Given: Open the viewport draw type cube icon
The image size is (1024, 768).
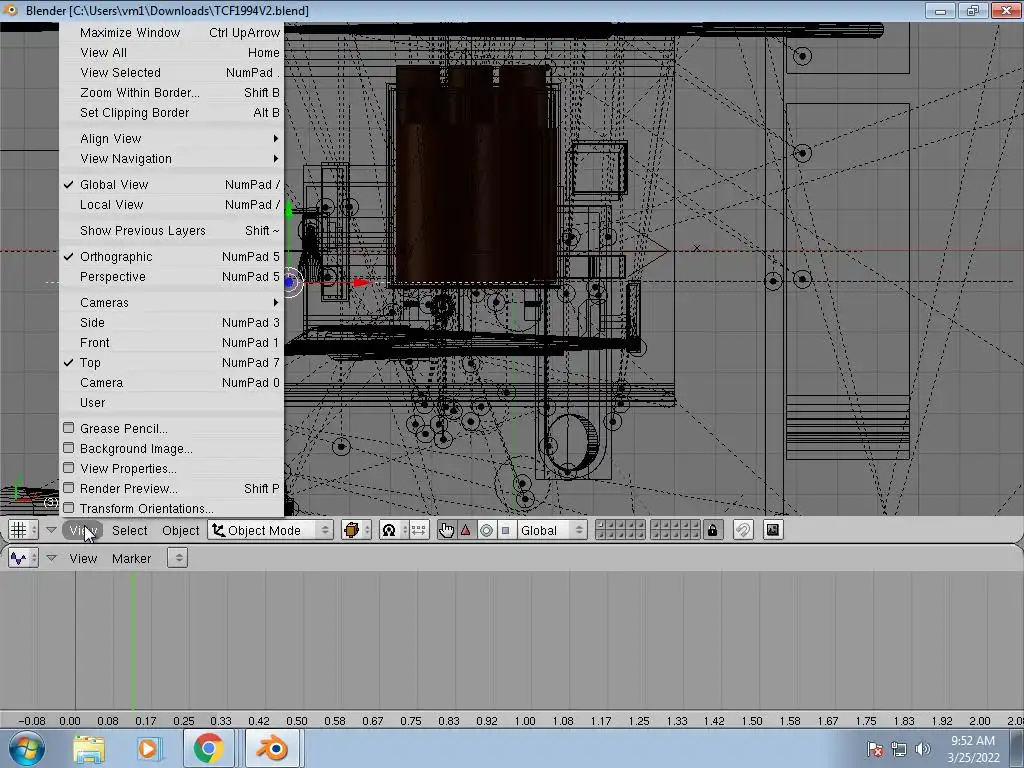Looking at the screenshot, I should click(357, 530).
